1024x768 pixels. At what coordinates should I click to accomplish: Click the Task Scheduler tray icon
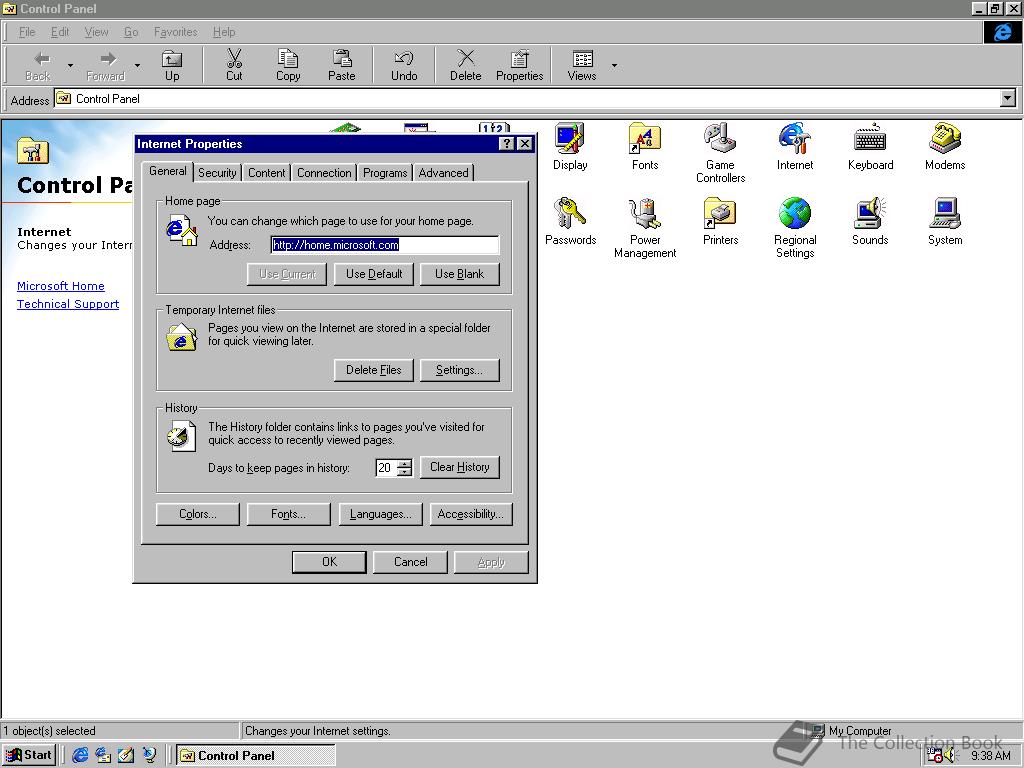[x=935, y=756]
